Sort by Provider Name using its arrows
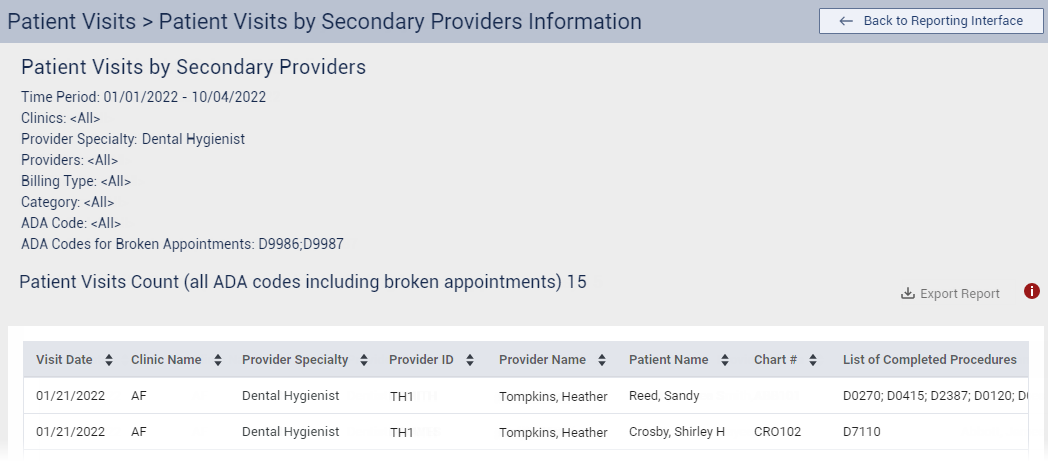Image resolution: width=1048 pixels, height=462 pixels. coord(602,360)
